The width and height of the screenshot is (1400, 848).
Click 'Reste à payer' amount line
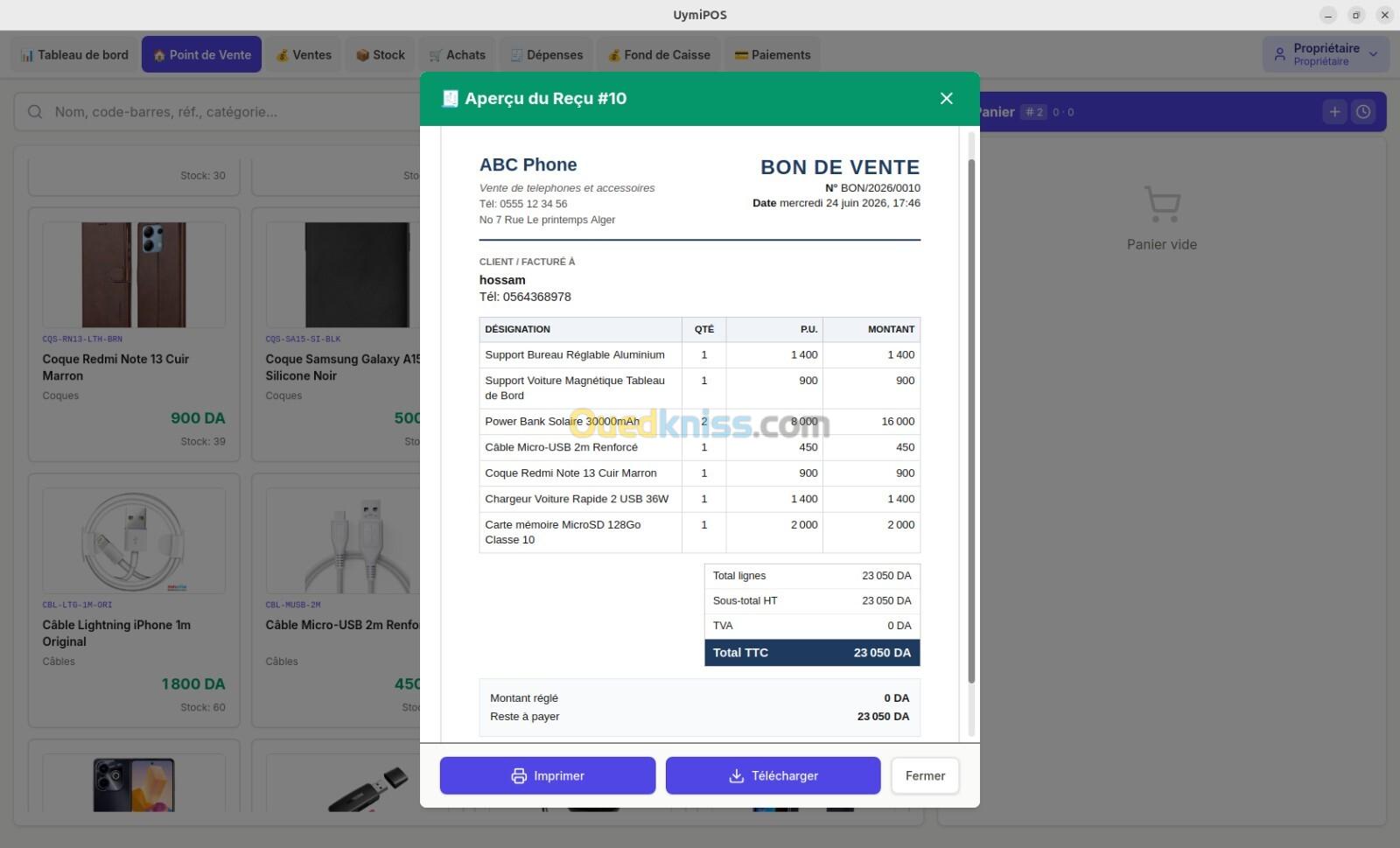coord(699,717)
